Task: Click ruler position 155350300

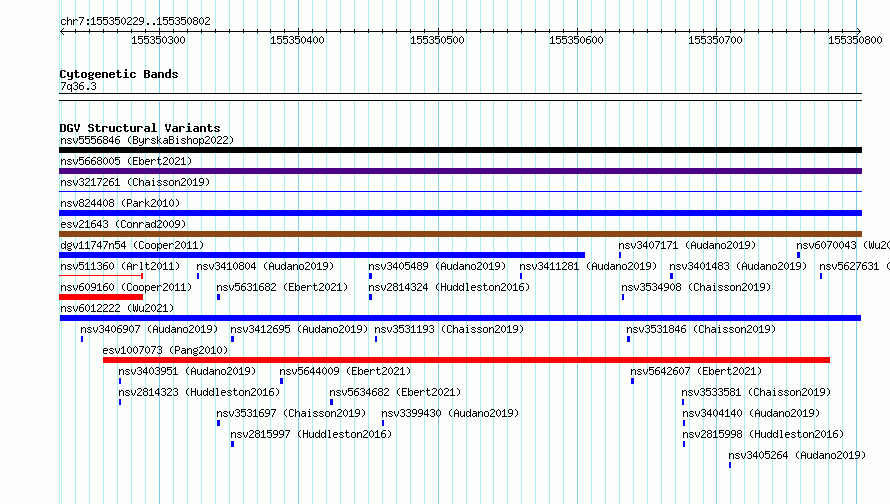Action: pos(158,40)
